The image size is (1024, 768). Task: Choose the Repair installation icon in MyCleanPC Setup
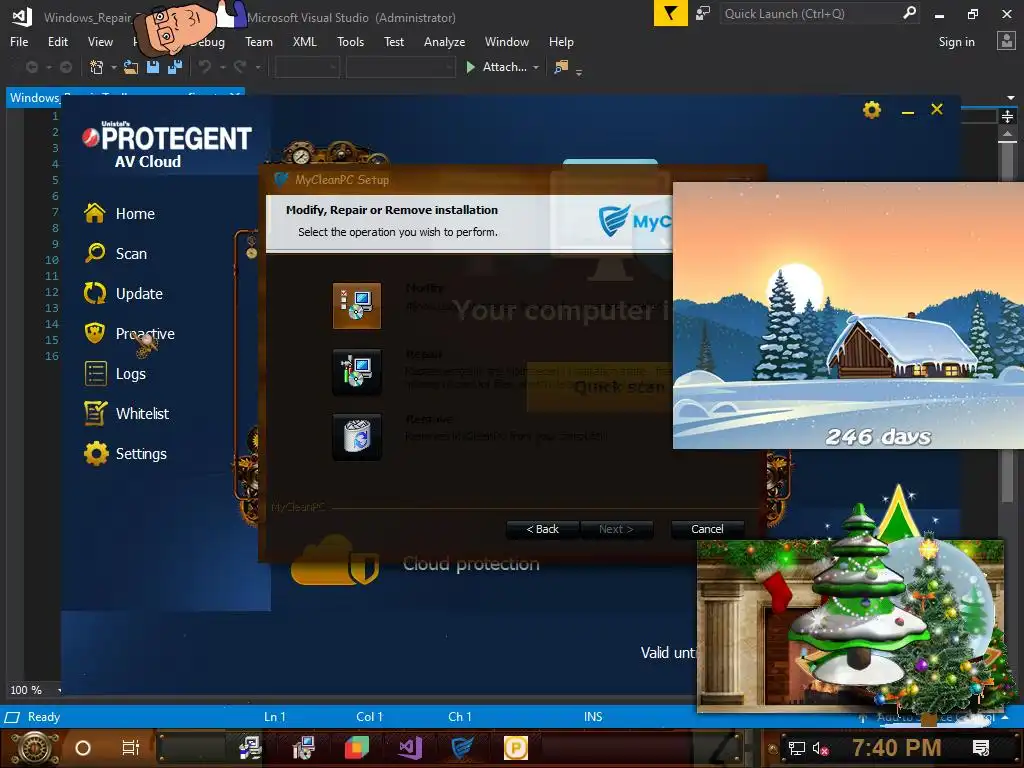357,371
